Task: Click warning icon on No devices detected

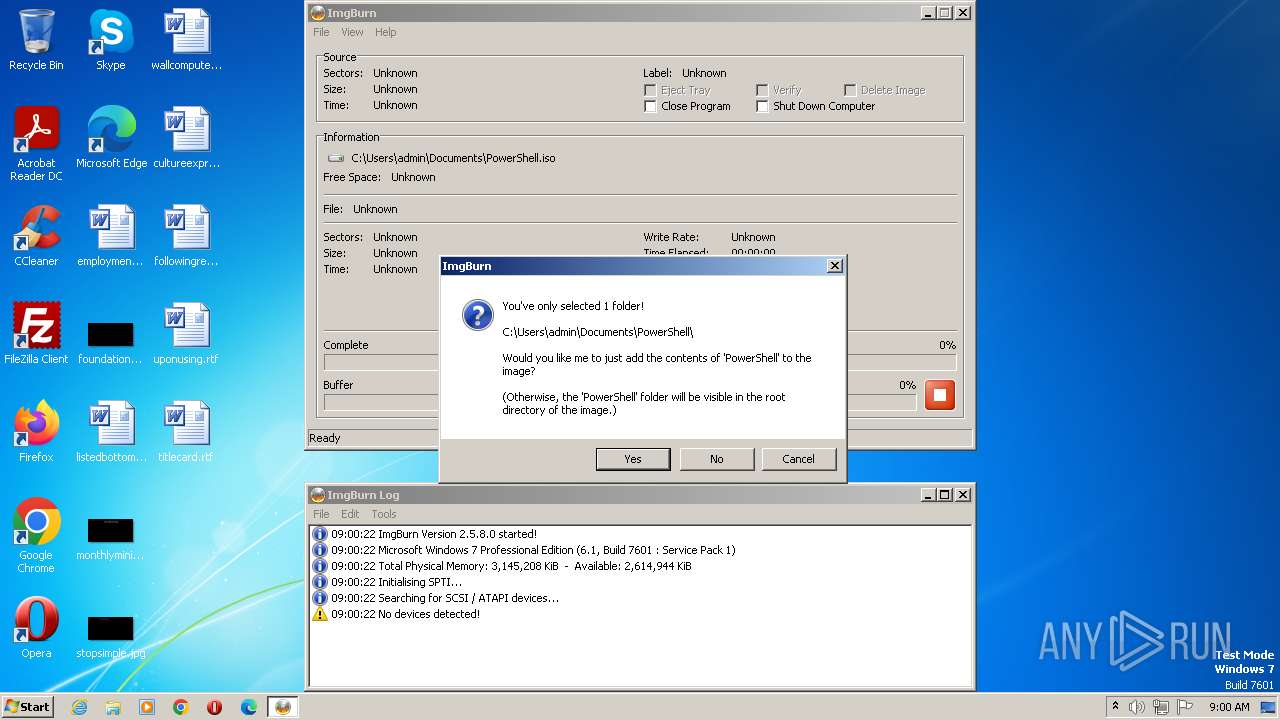Action: (x=320, y=614)
